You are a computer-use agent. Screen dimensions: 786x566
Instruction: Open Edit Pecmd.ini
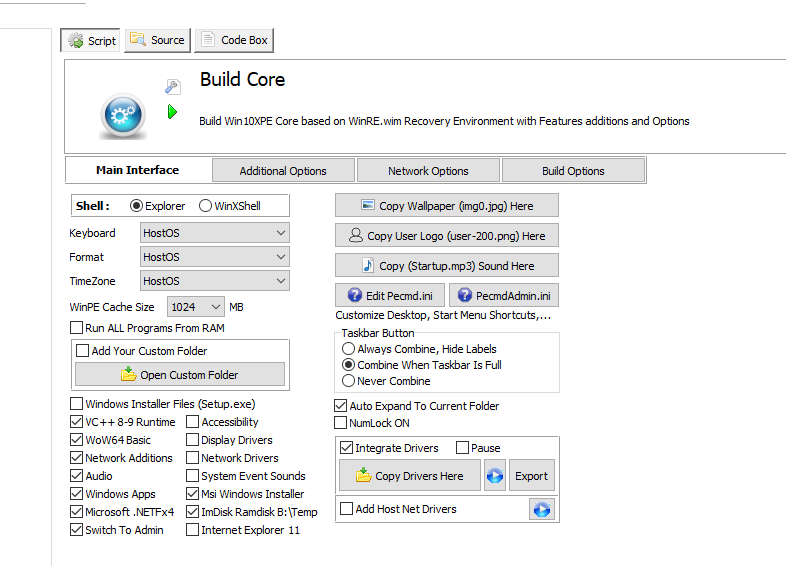point(390,295)
